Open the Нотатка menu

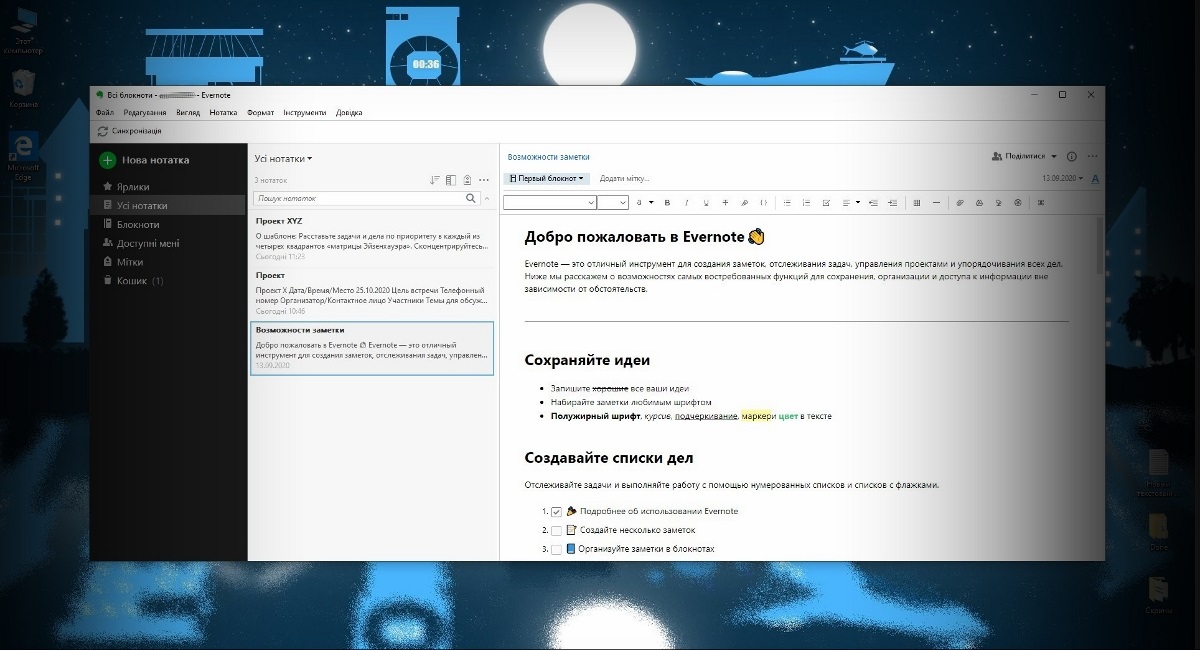click(223, 113)
